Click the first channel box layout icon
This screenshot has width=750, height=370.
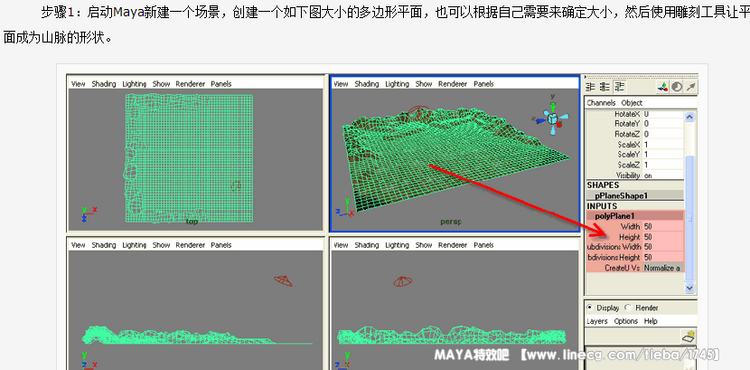click(590, 87)
